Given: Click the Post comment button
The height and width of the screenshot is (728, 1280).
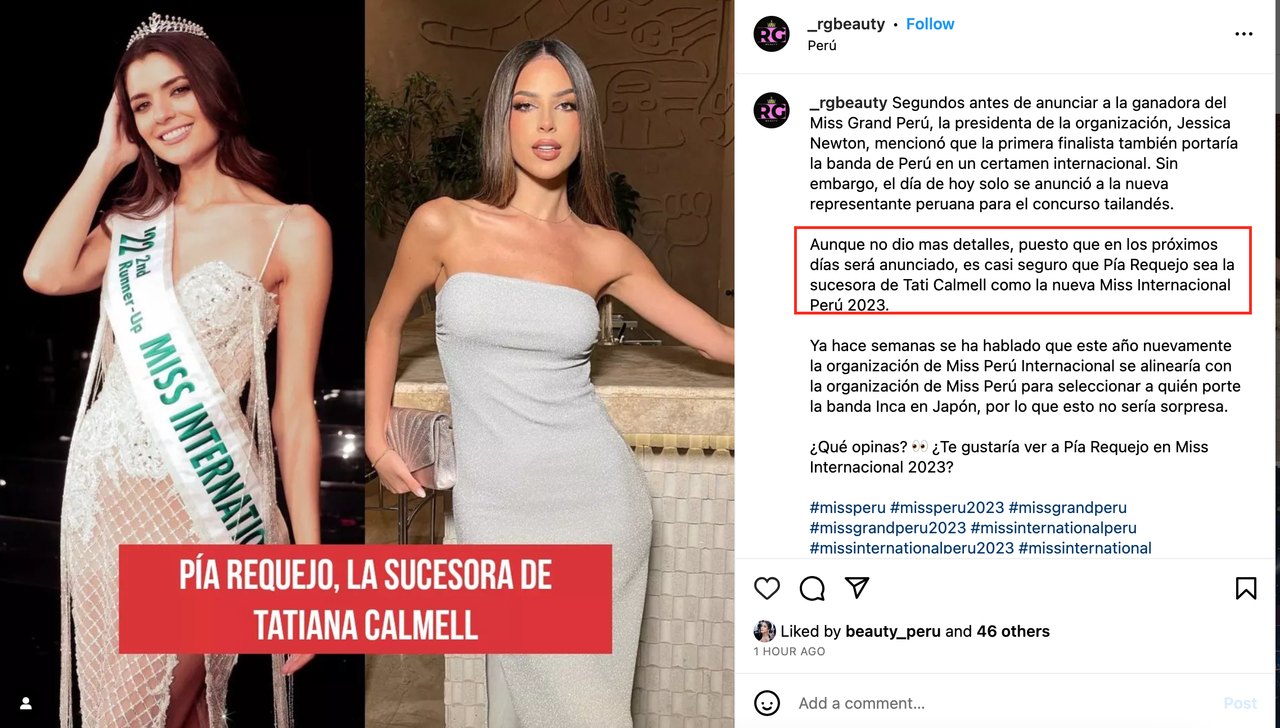Looking at the screenshot, I should click(1240, 703).
